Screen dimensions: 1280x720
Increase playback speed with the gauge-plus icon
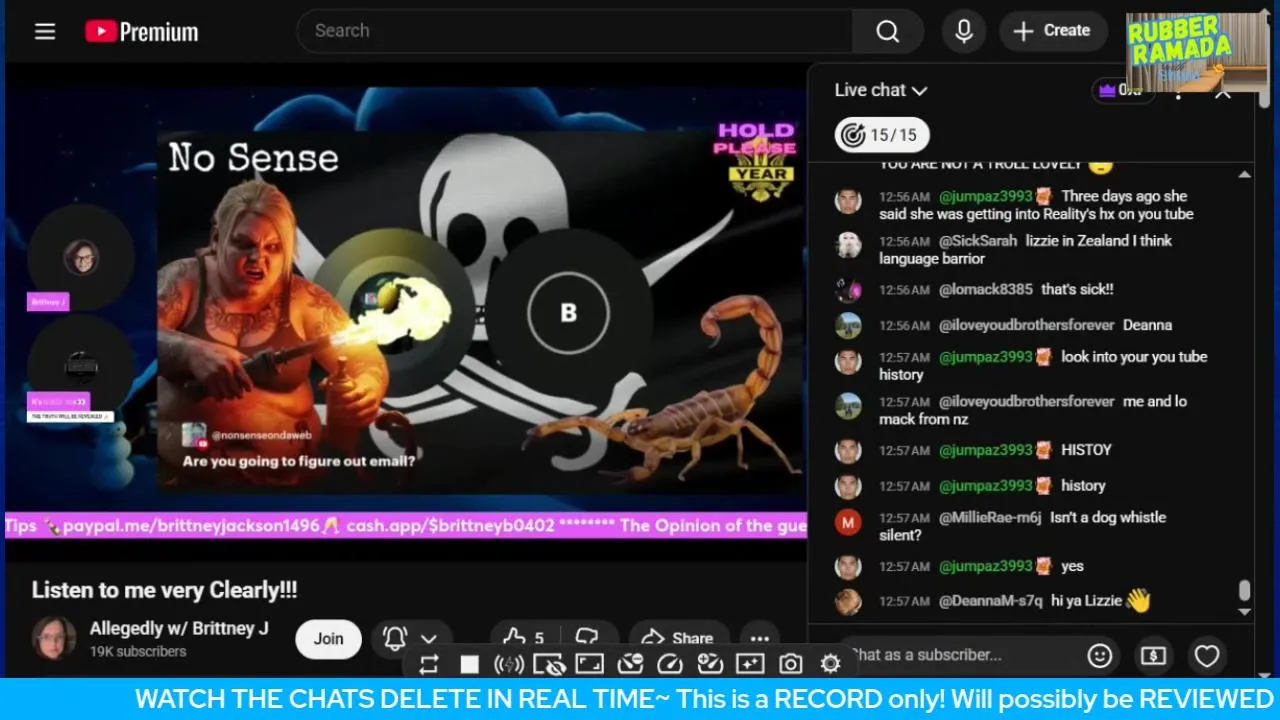point(710,664)
